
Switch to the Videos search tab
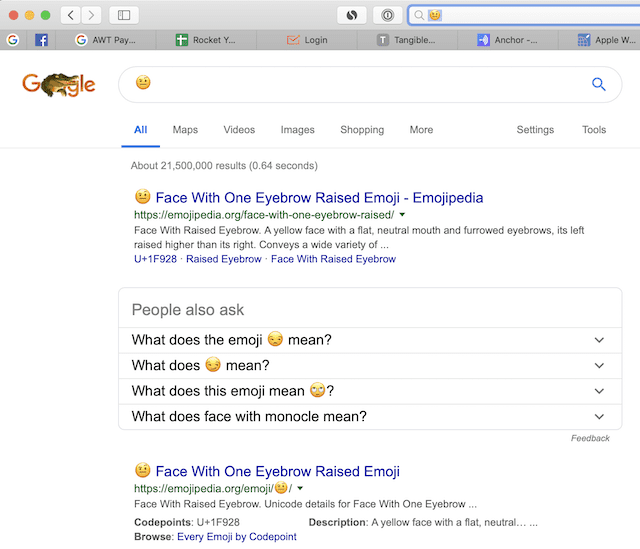point(239,130)
